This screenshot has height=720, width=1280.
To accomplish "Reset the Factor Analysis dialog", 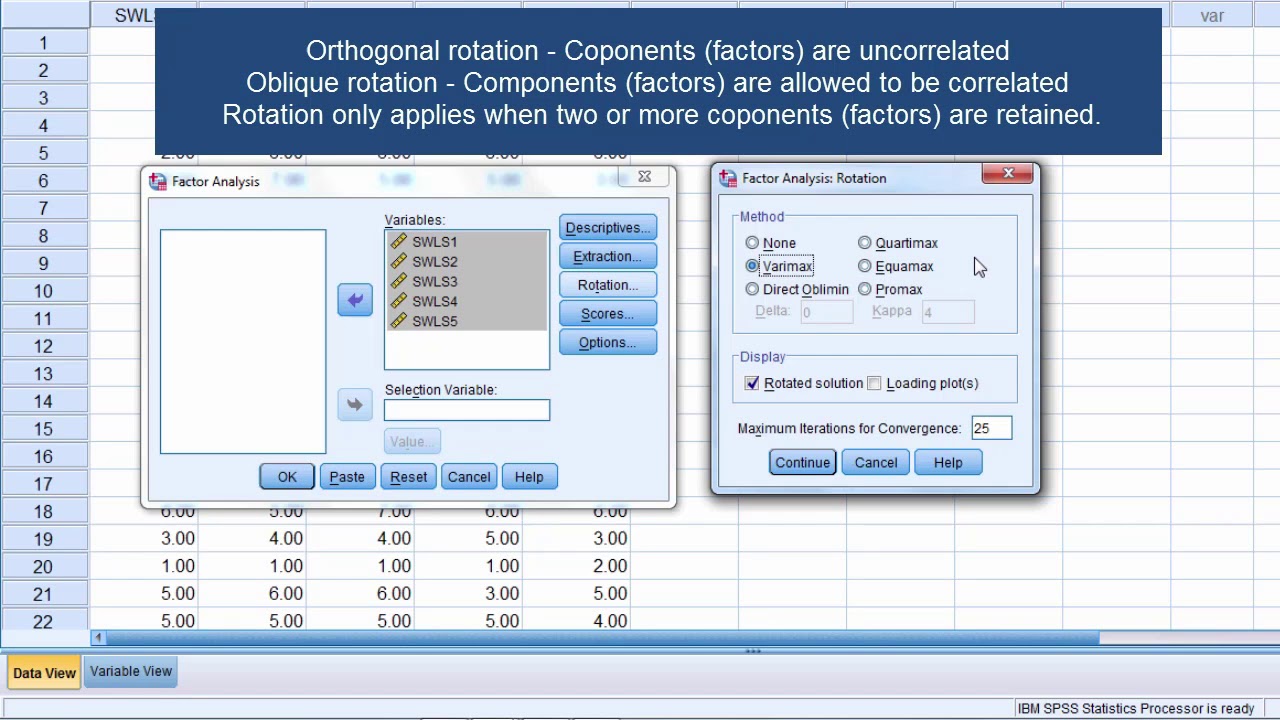I will point(408,477).
